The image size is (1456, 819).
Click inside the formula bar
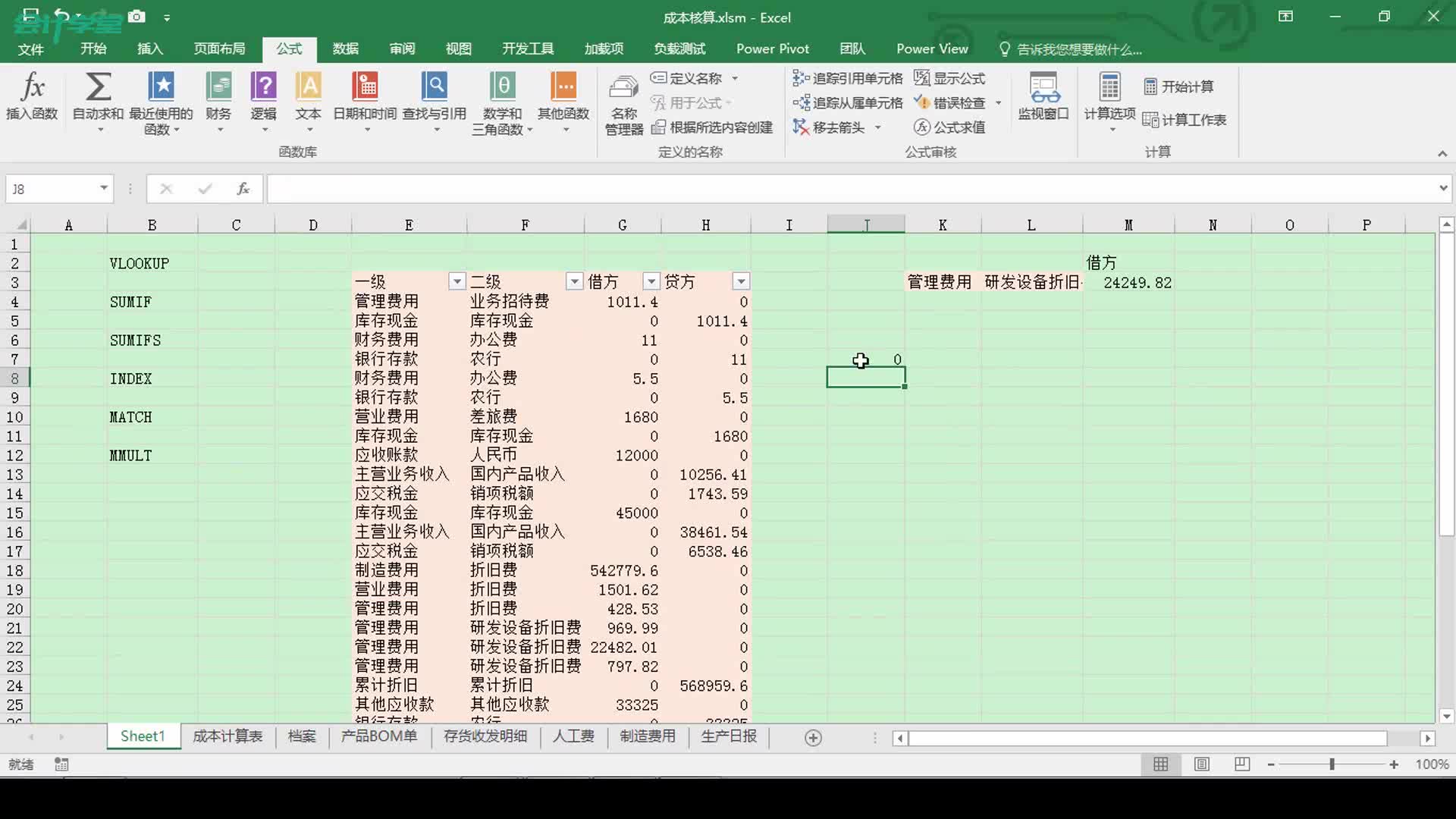pos(607,188)
